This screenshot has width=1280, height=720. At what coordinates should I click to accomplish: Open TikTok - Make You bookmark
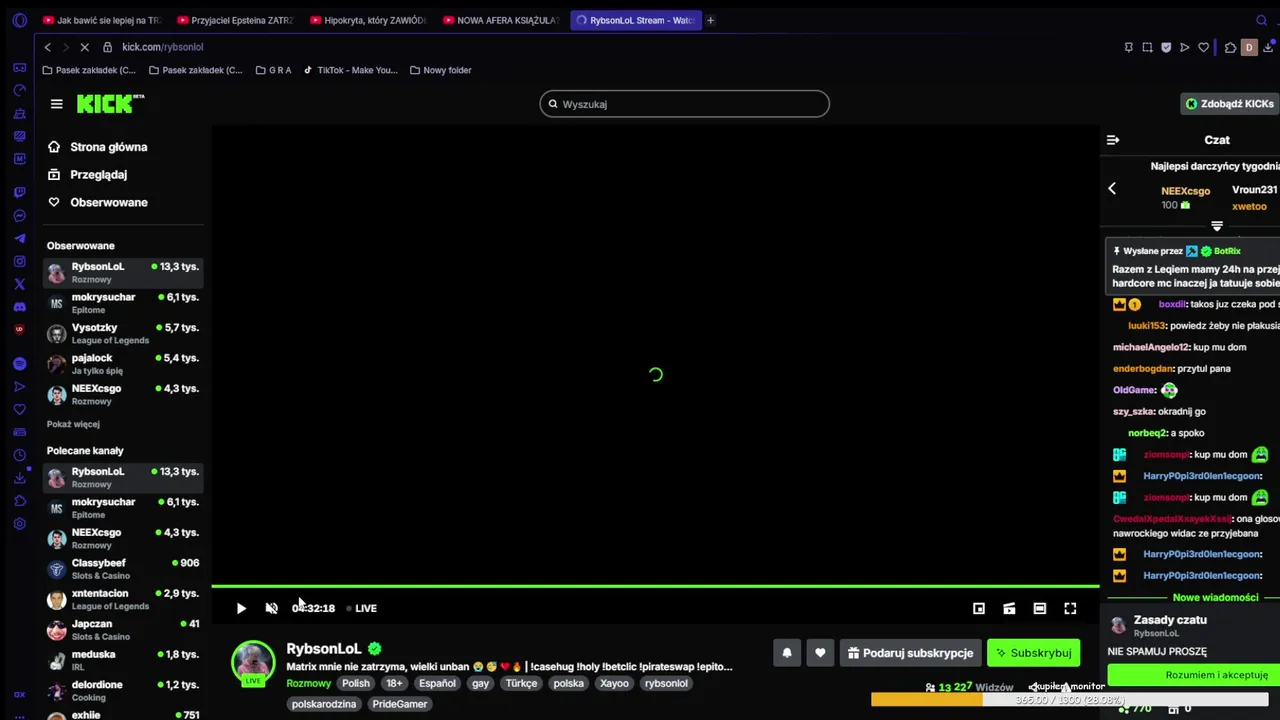pos(350,70)
